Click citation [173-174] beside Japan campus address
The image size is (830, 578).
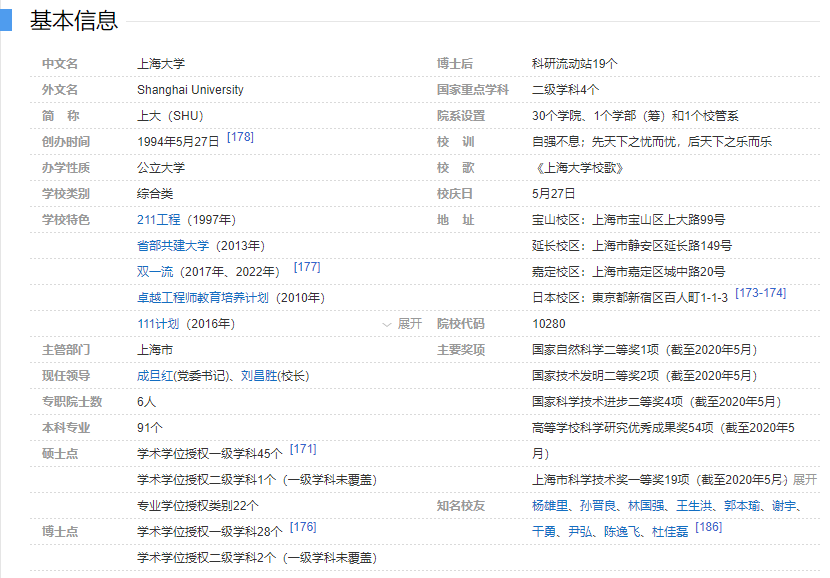[x=760, y=293]
